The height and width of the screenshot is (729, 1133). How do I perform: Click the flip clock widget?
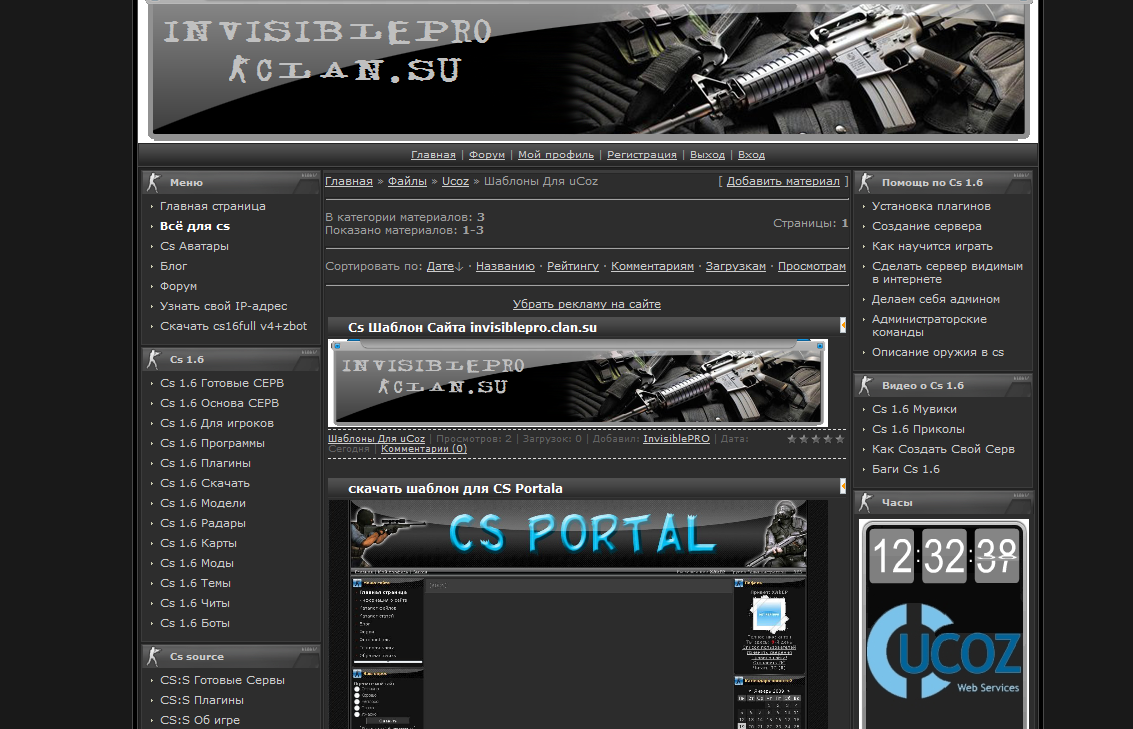click(x=944, y=555)
